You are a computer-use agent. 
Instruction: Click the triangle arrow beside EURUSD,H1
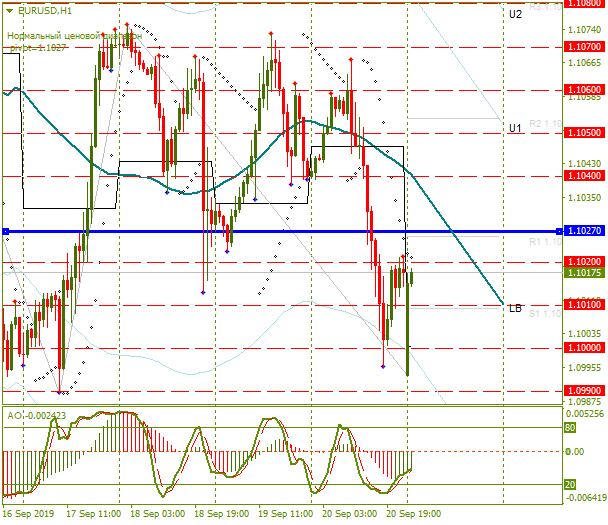click(9, 11)
